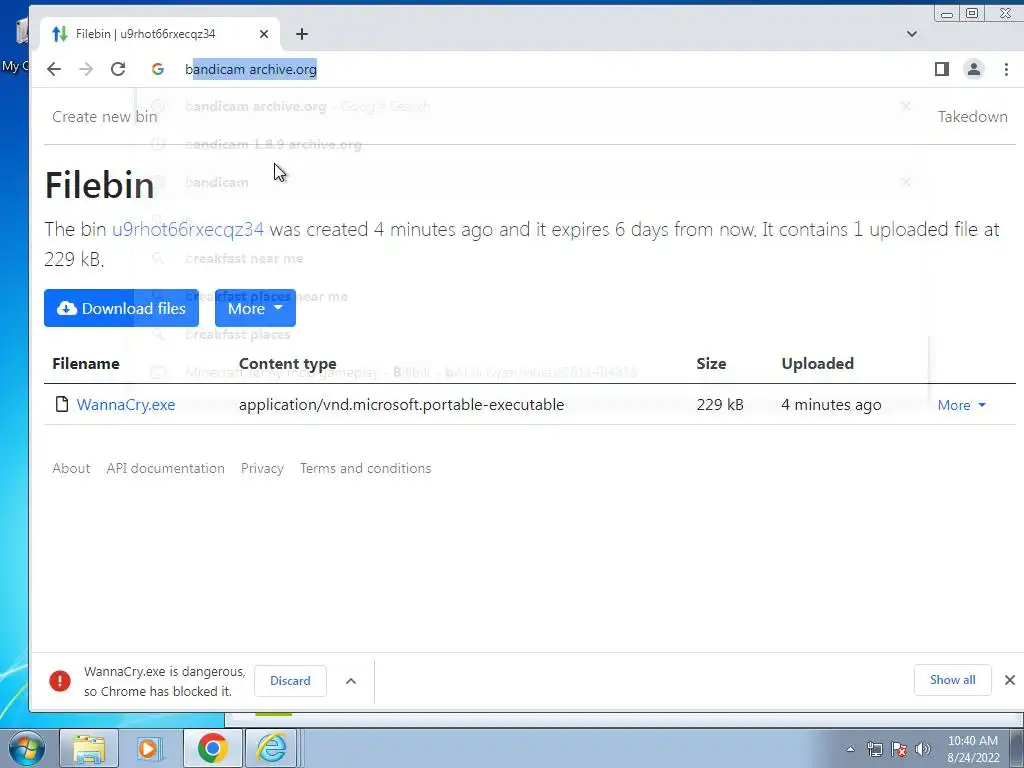Click the Uploaded column header
Screen dimensions: 1024x768
click(818, 364)
